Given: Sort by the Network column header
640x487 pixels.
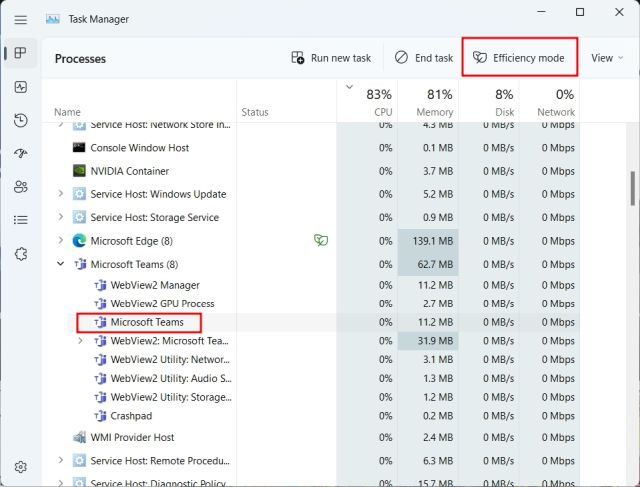Looking at the screenshot, I should [x=549, y=102].
